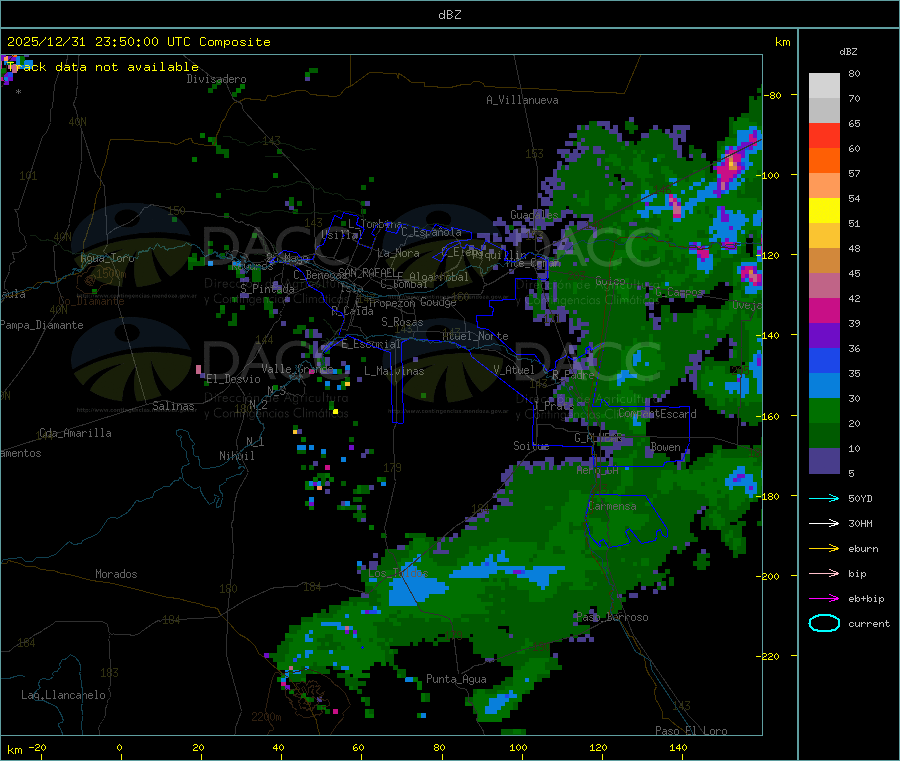This screenshot has height=761, width=900.
Task: Click the -200 km tick on right axis
Action: (770, 576)
